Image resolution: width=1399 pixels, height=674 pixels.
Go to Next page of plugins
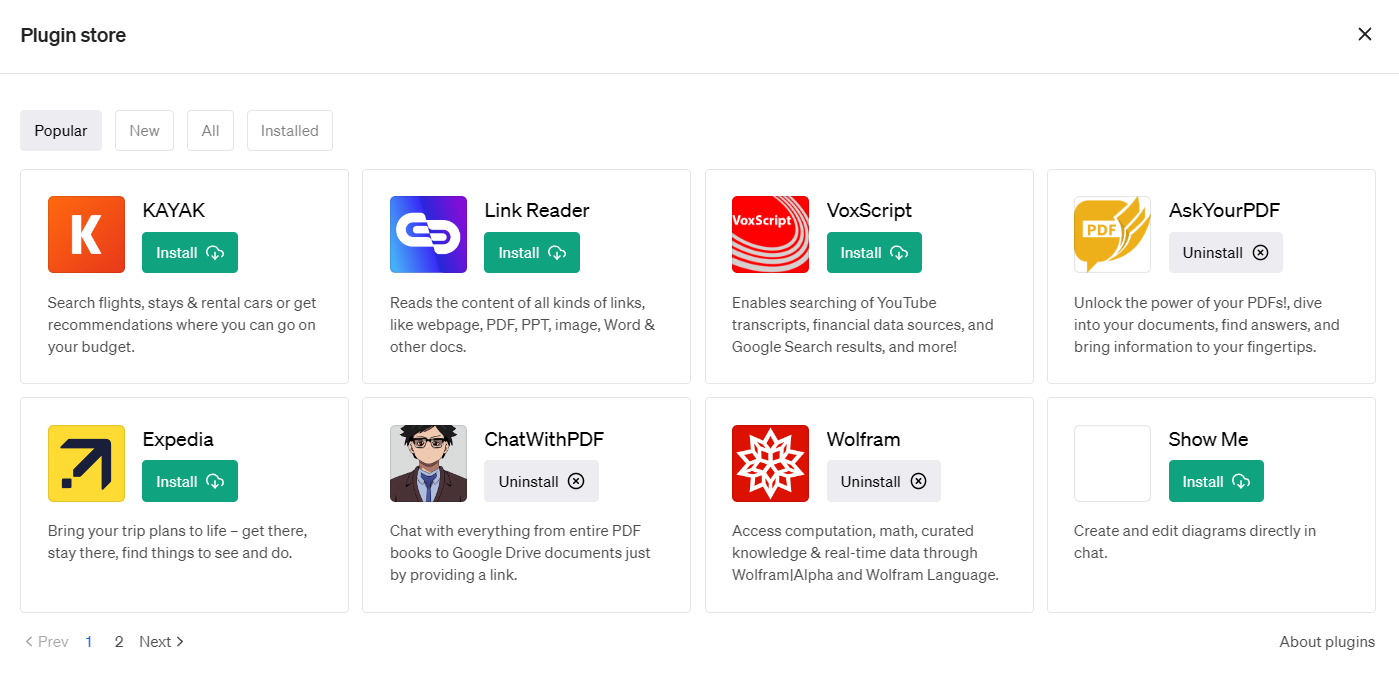coord(162,642)
